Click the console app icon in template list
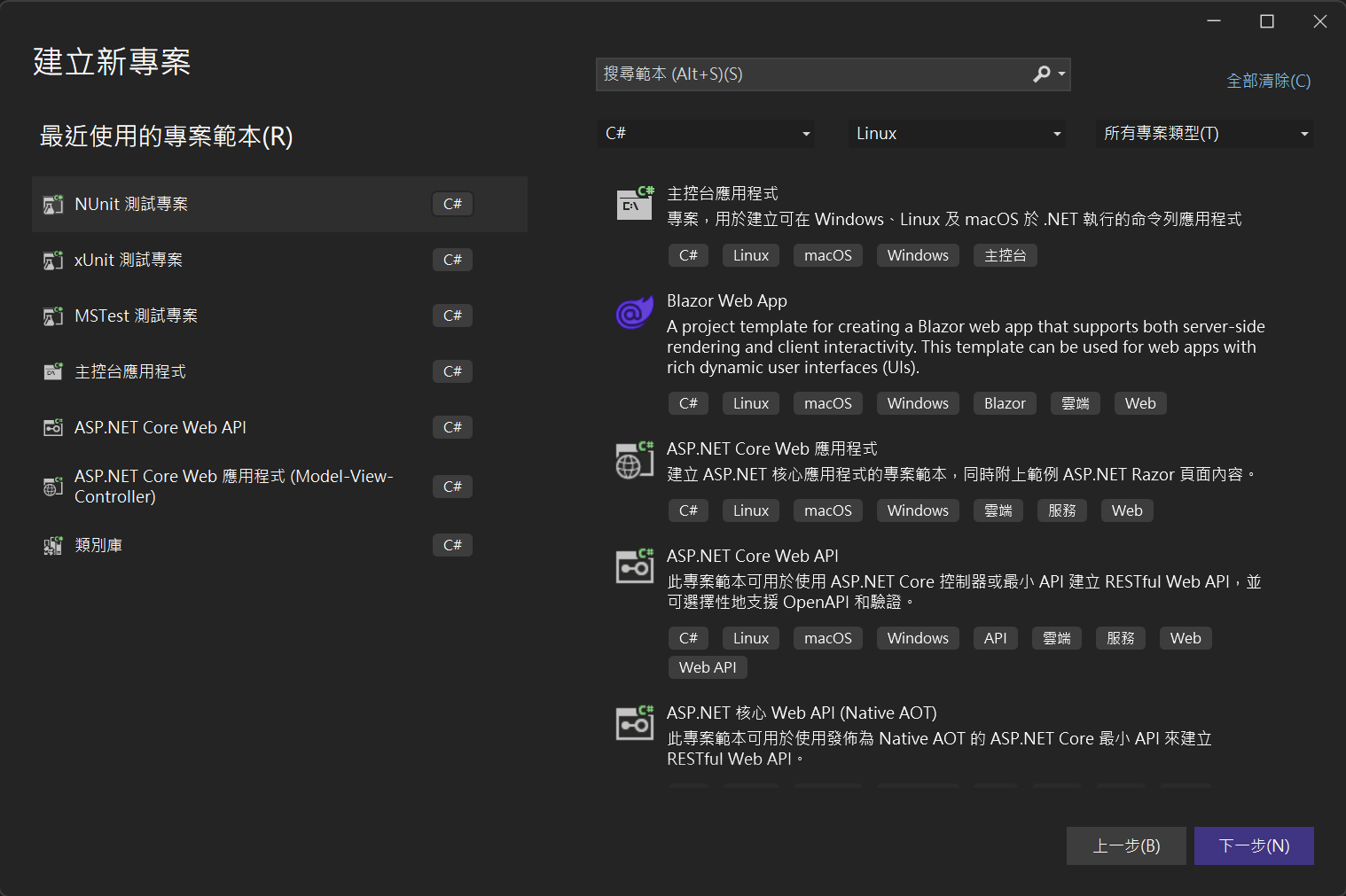The image size is (1346, 896). coord(635,203)
